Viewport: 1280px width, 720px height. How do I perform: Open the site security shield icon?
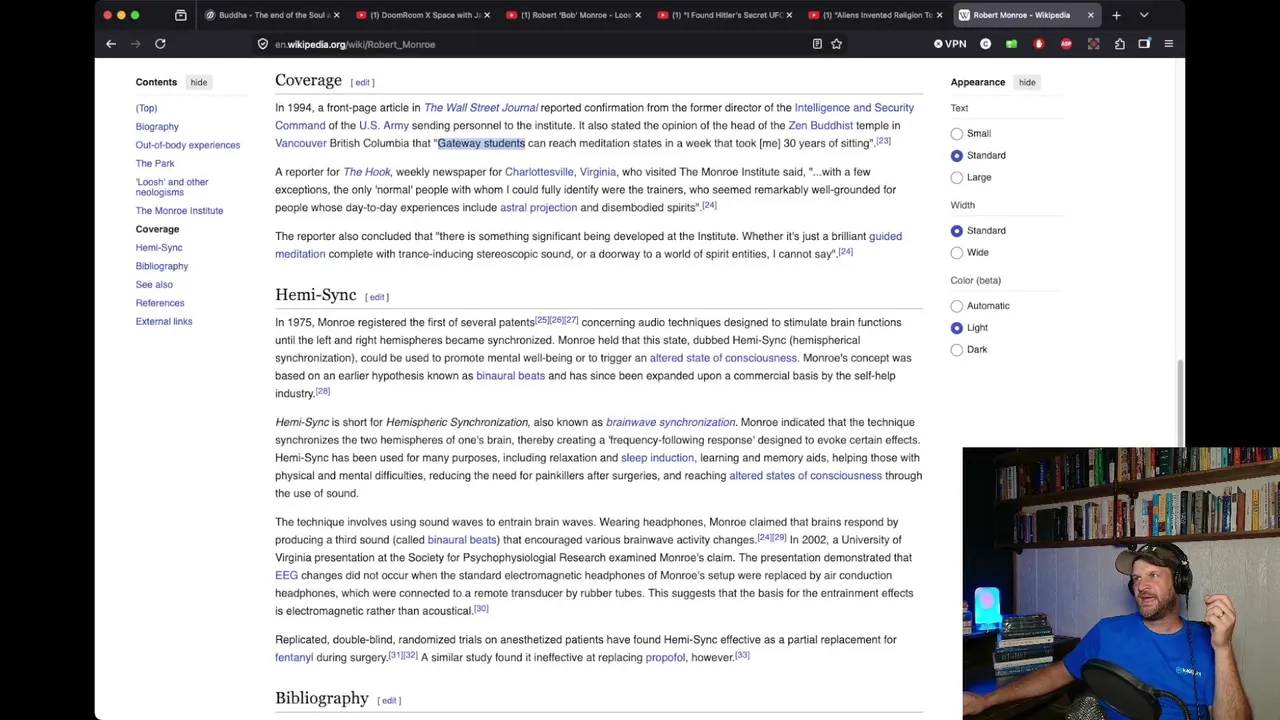[x=263, y=44]
